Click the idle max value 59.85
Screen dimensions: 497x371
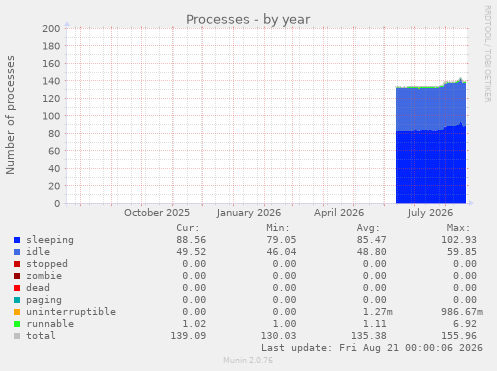coord(462,252)
